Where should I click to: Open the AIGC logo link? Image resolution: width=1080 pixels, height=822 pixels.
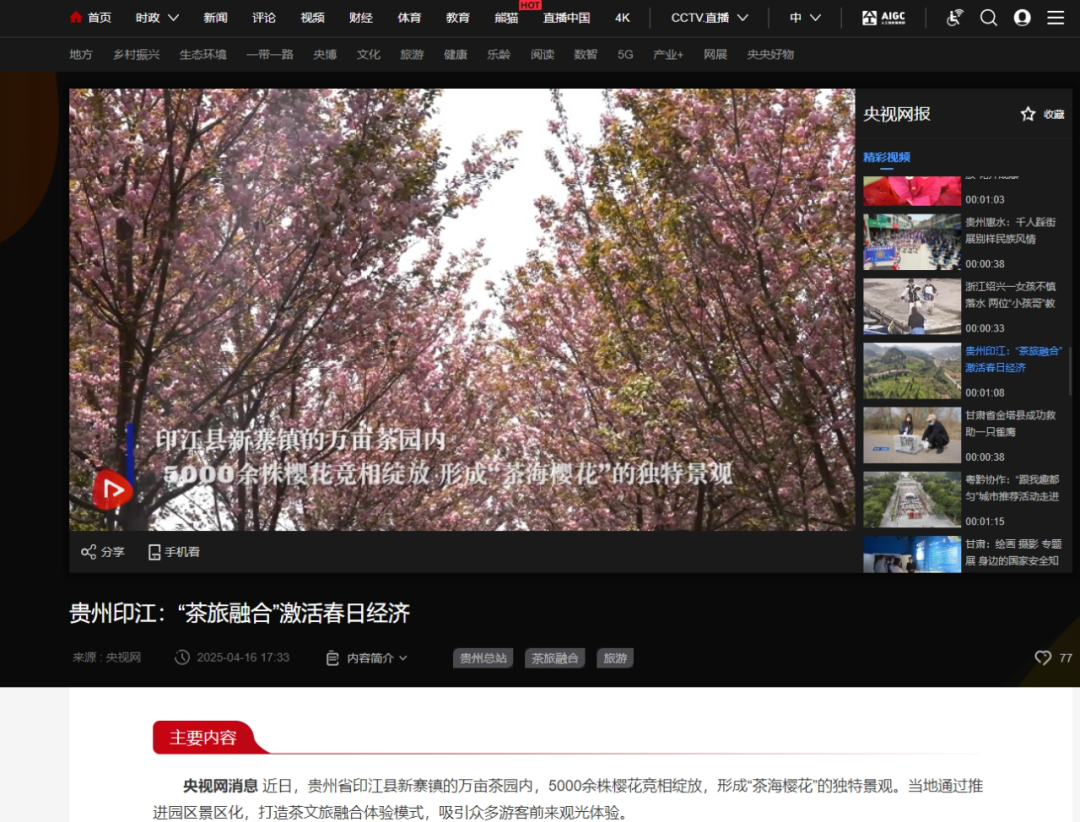(x=884, y=18)
